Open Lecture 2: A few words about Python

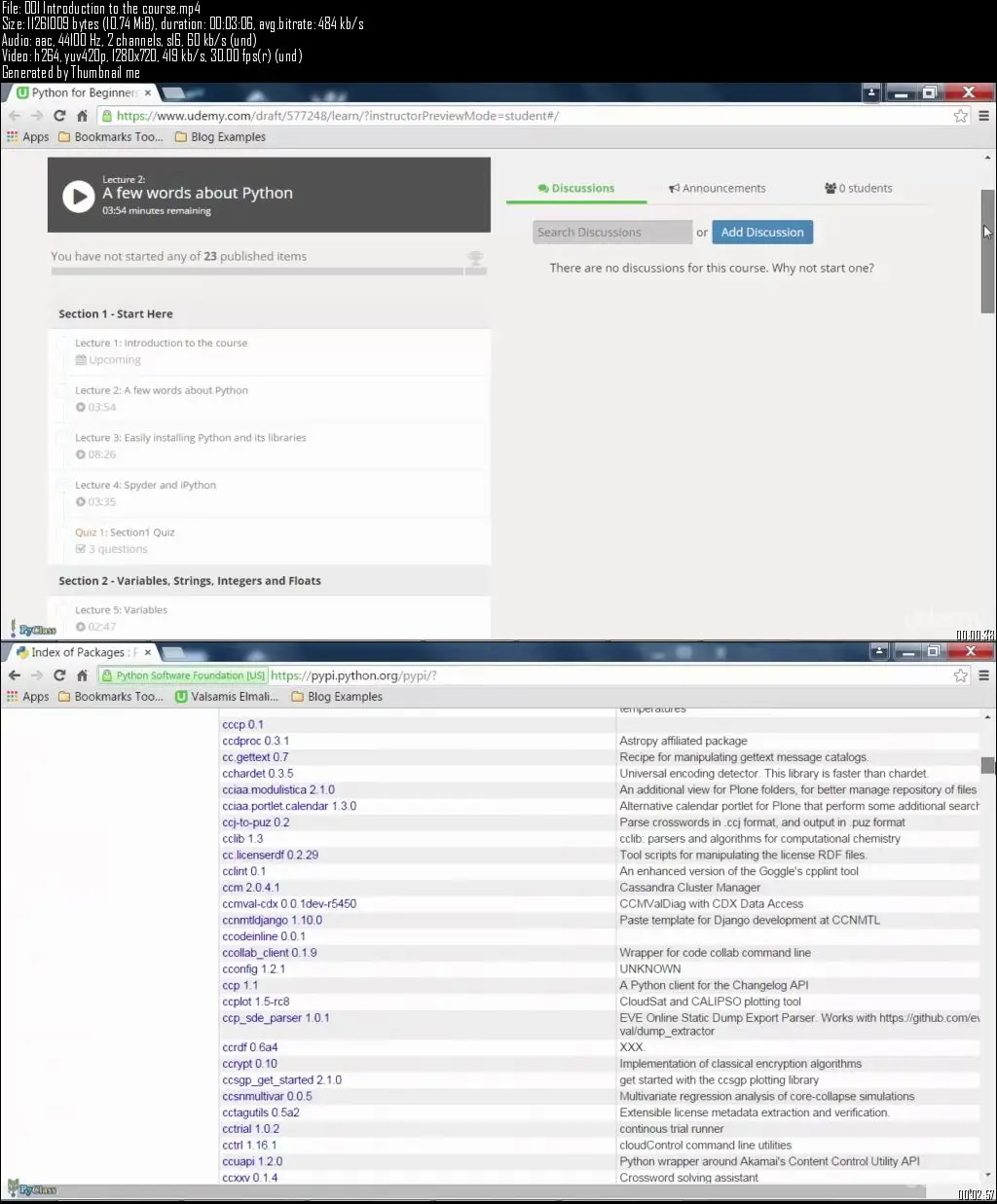point(162,391)
